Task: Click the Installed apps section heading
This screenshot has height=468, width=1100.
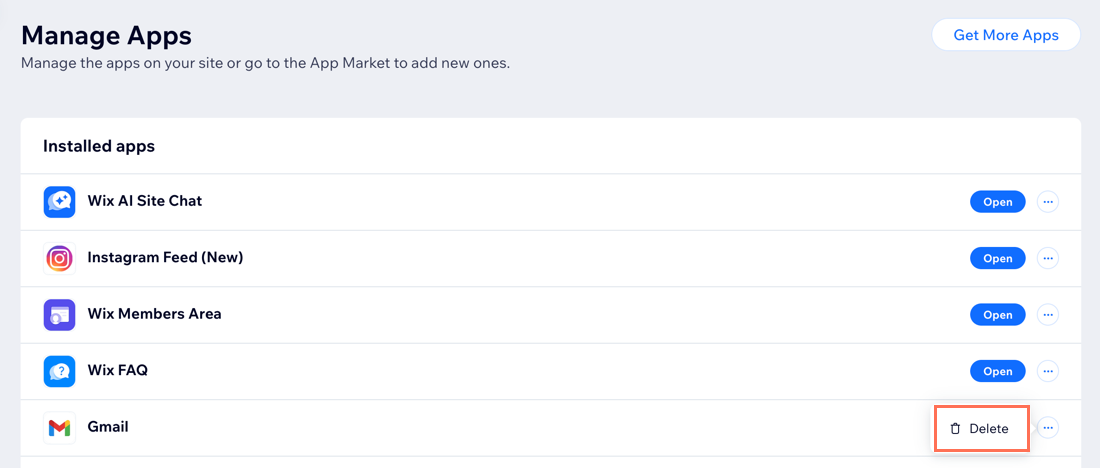Action: click(x=99, y=147)
